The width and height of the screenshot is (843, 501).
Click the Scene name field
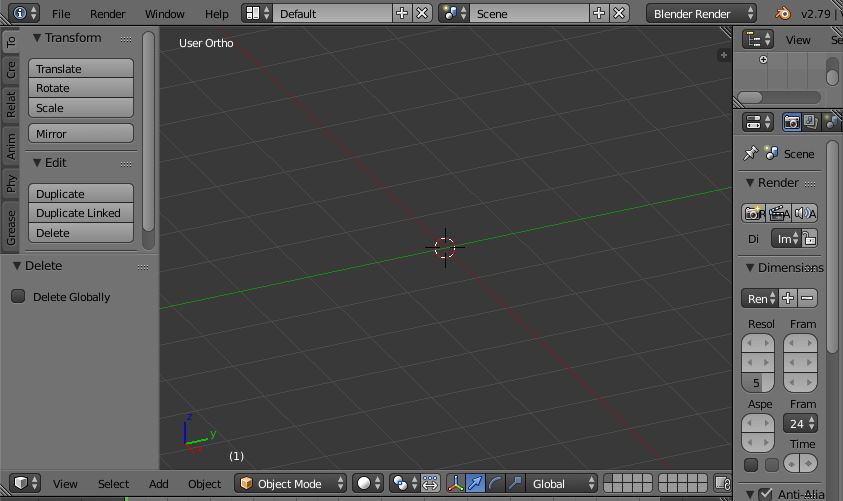[529, 13]
